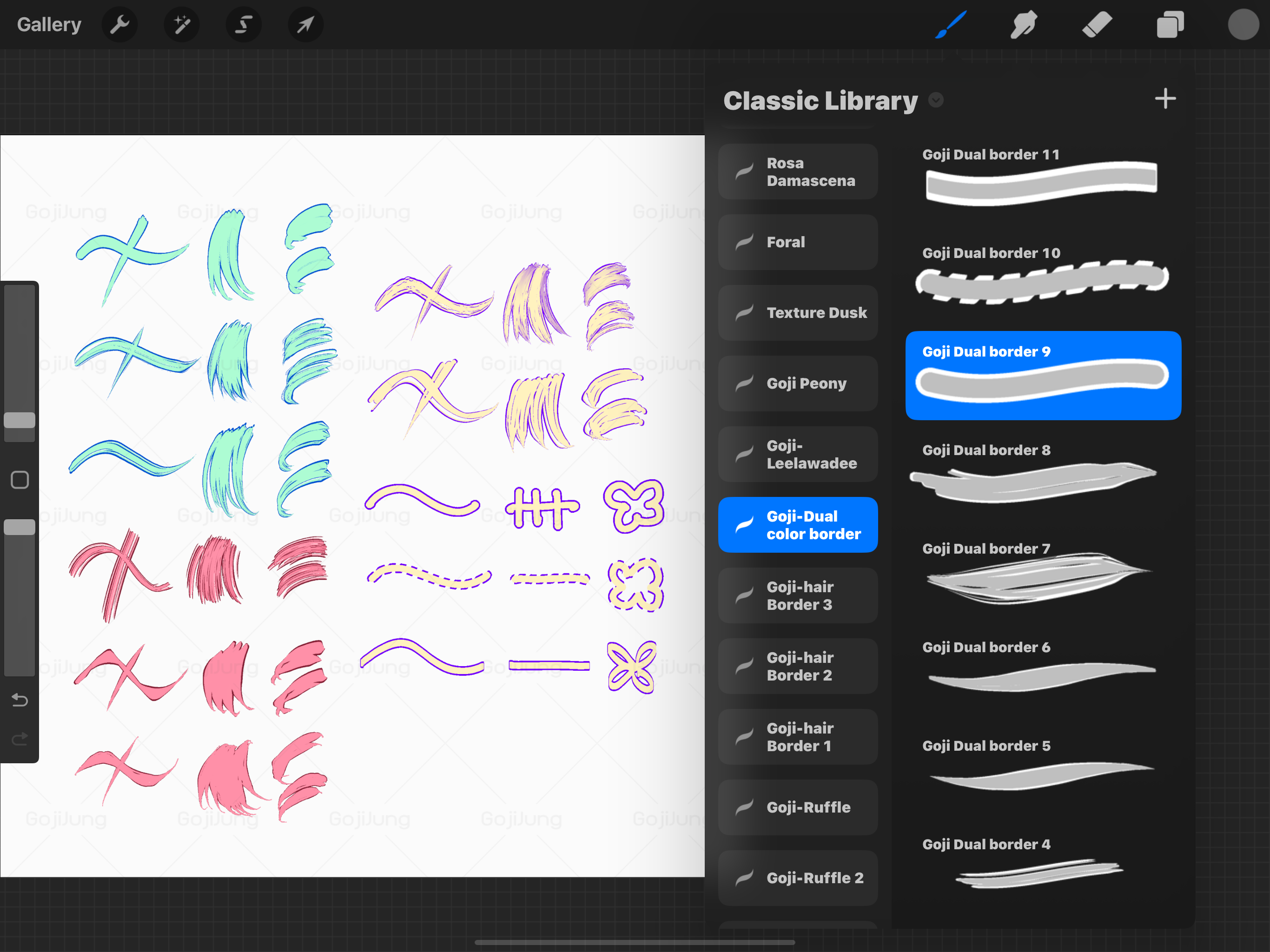This screenshot has width=1270, height=952.
Task: Return to Gallery
Action: tap(49, 25)
